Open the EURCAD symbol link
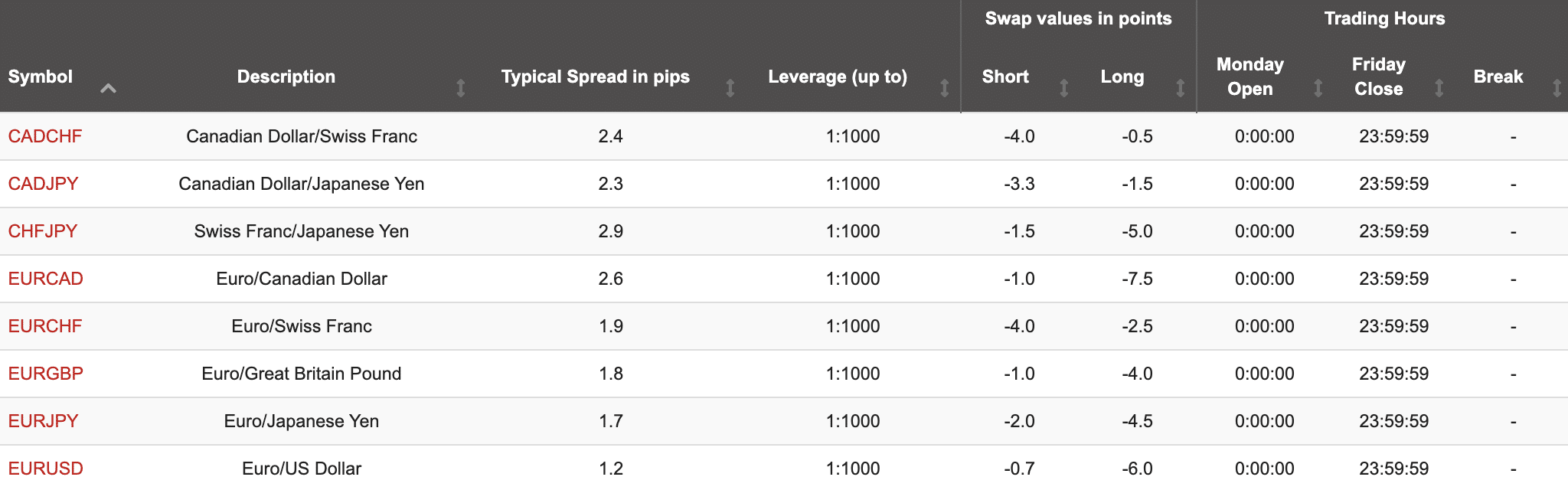Viewport: 1568px width, 490px height. 46,279
